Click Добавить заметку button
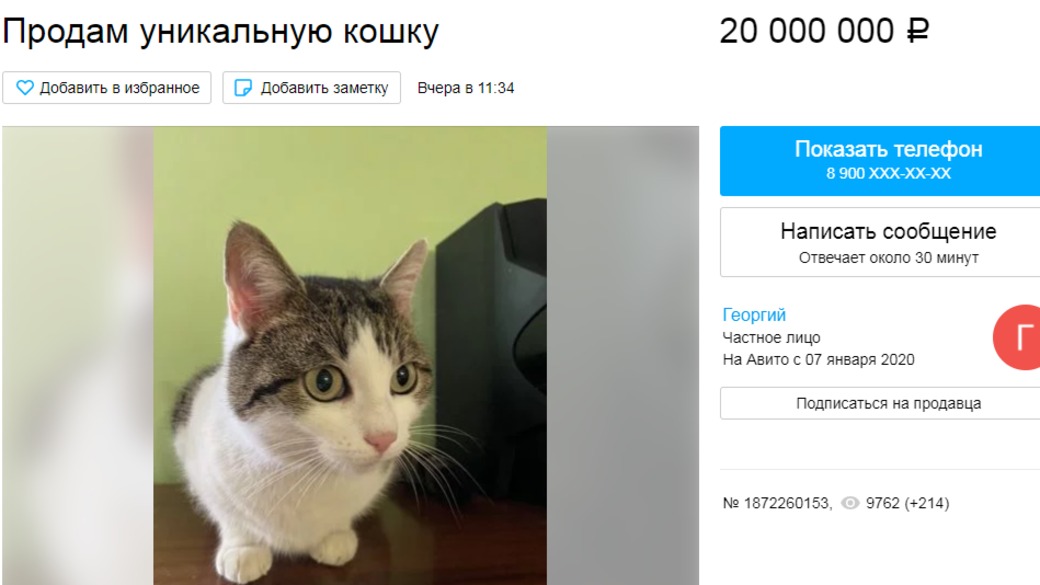This screenshot has width=1040, height=585. click(x=312, y=88)
